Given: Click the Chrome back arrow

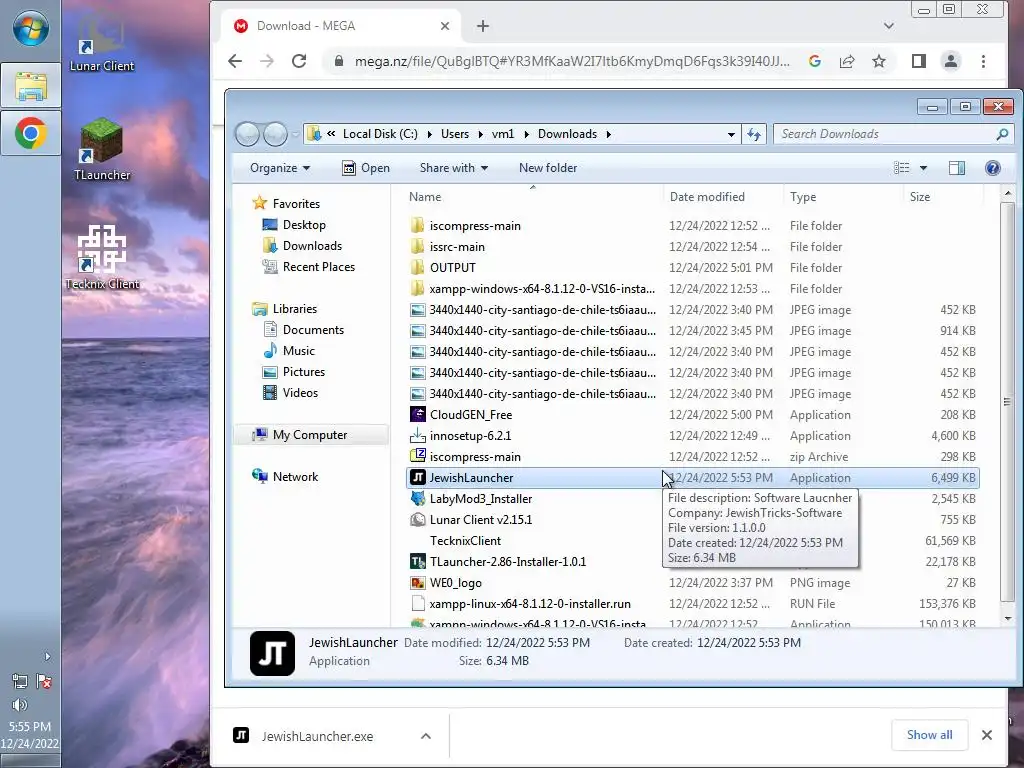Looking at the screenshot, I should click(235, 61).
